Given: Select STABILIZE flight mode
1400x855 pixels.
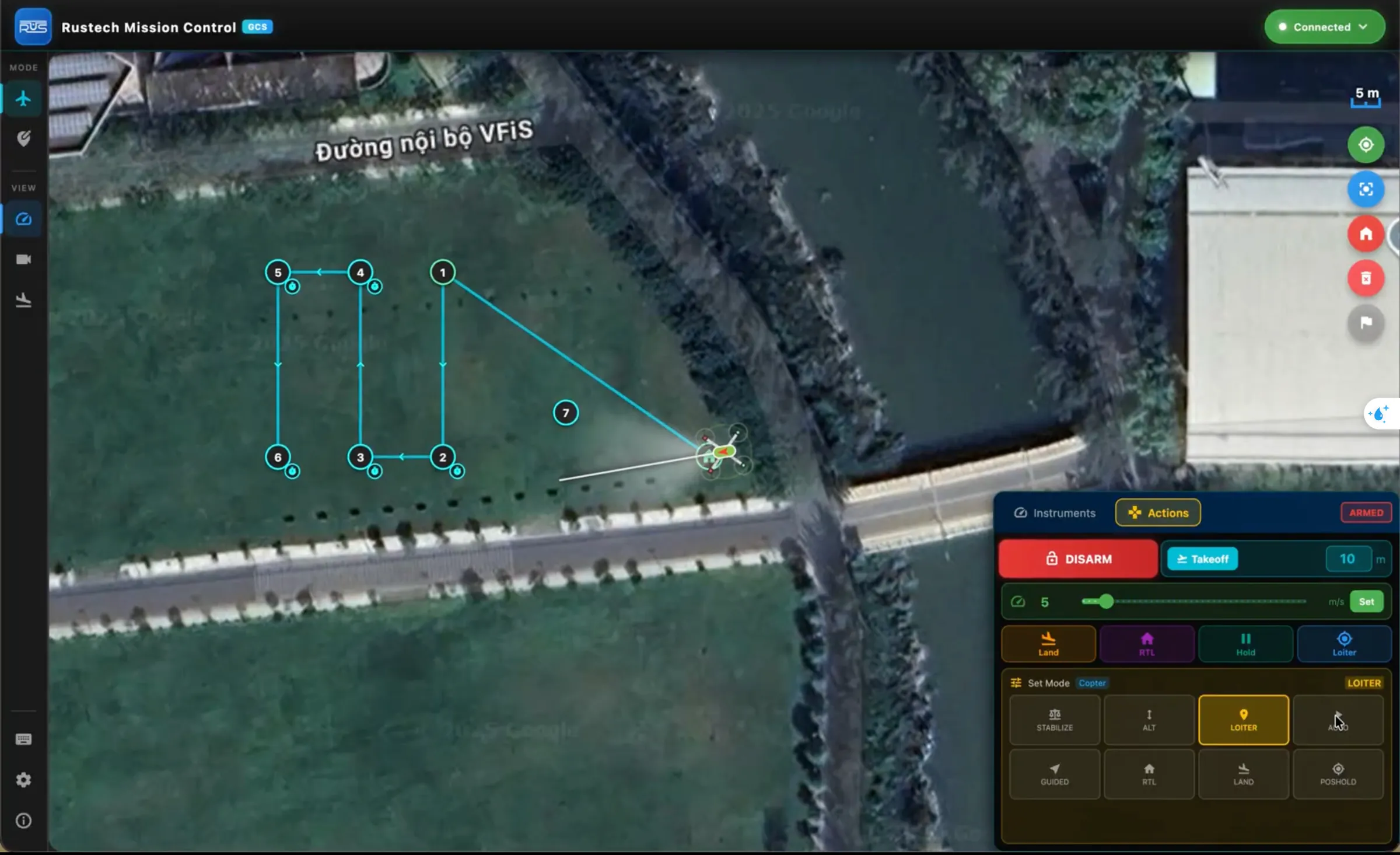Looking at the screenshot, I should [x=1055, y=720].
